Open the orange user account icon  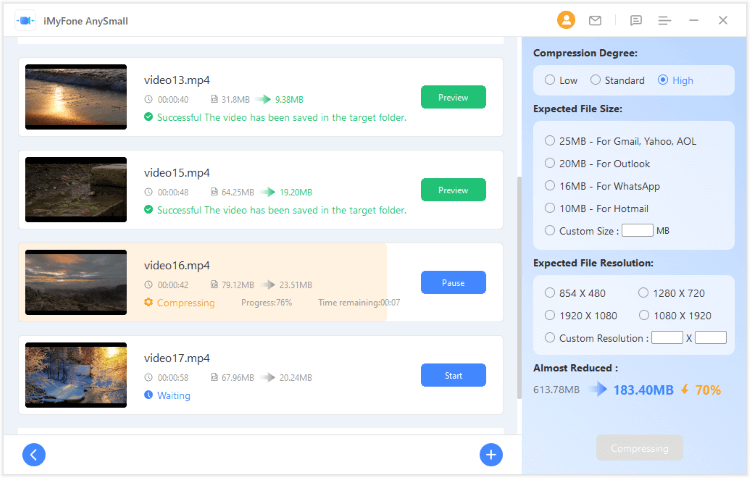tap(566, 20)
